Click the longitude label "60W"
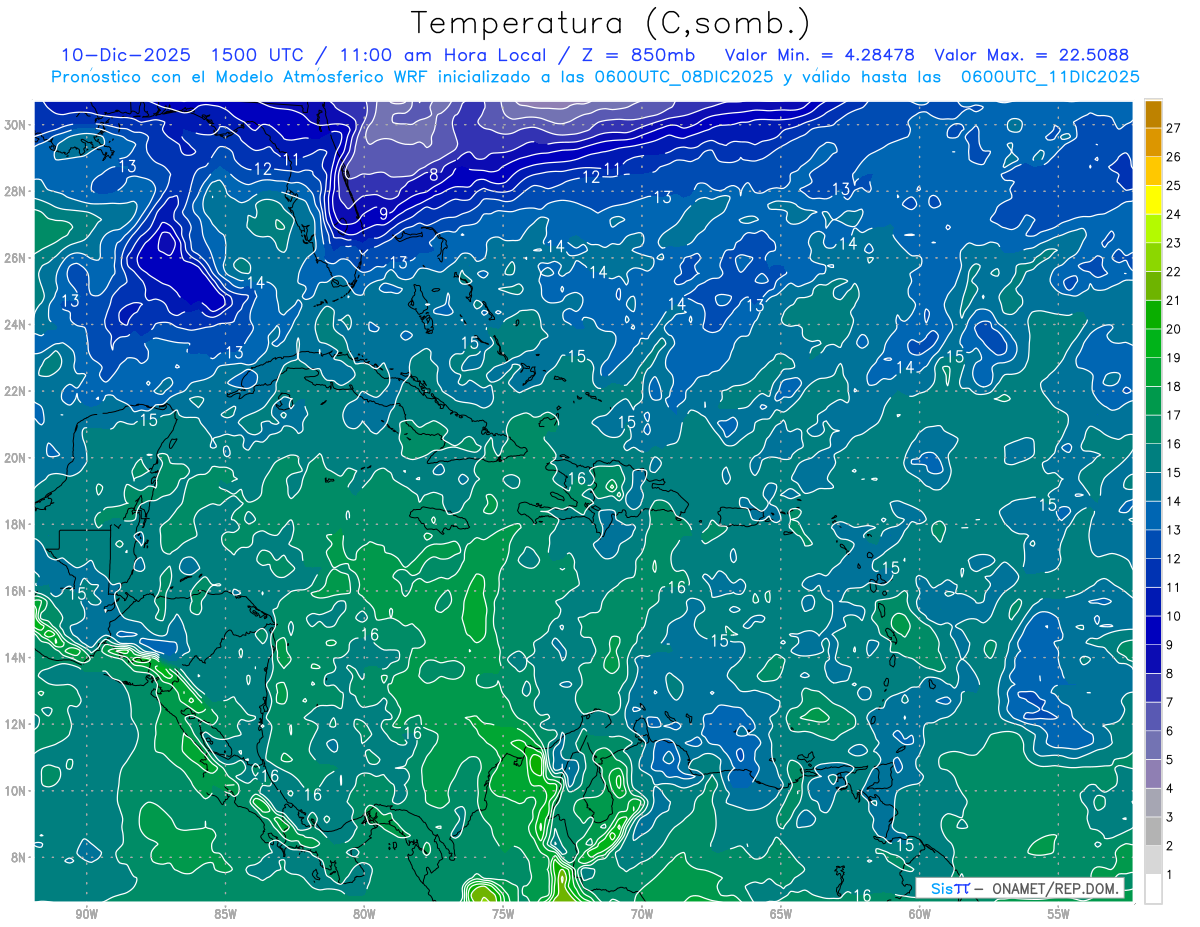The image size is (1200, 927). pos(920,915)
